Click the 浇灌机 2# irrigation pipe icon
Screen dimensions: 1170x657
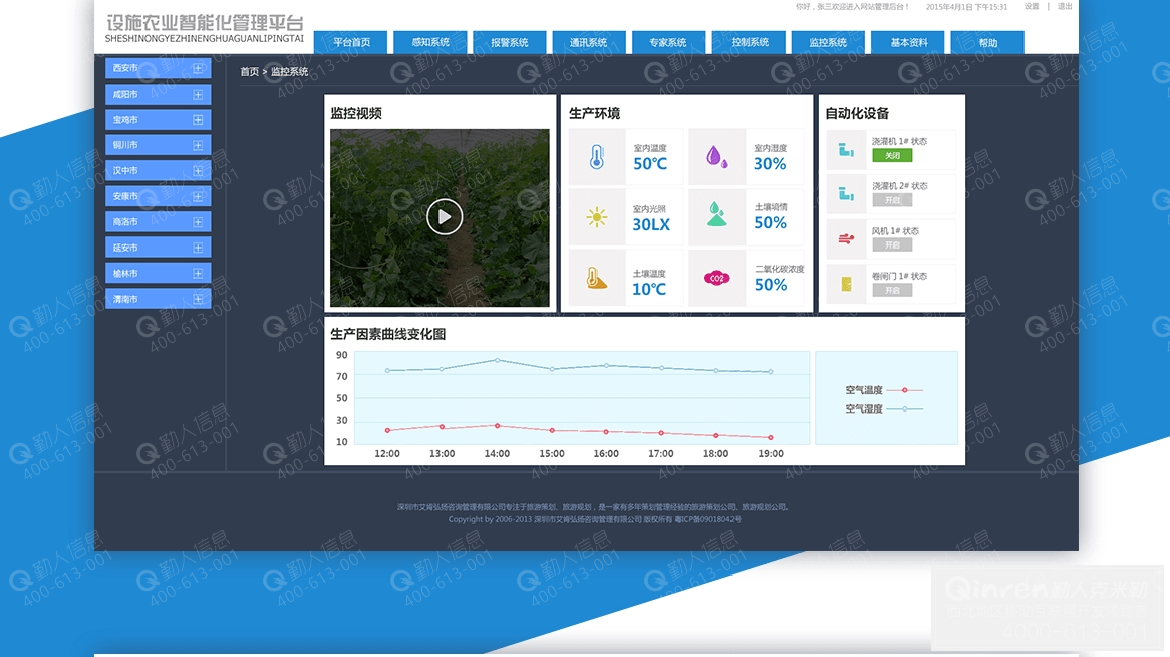846,194
